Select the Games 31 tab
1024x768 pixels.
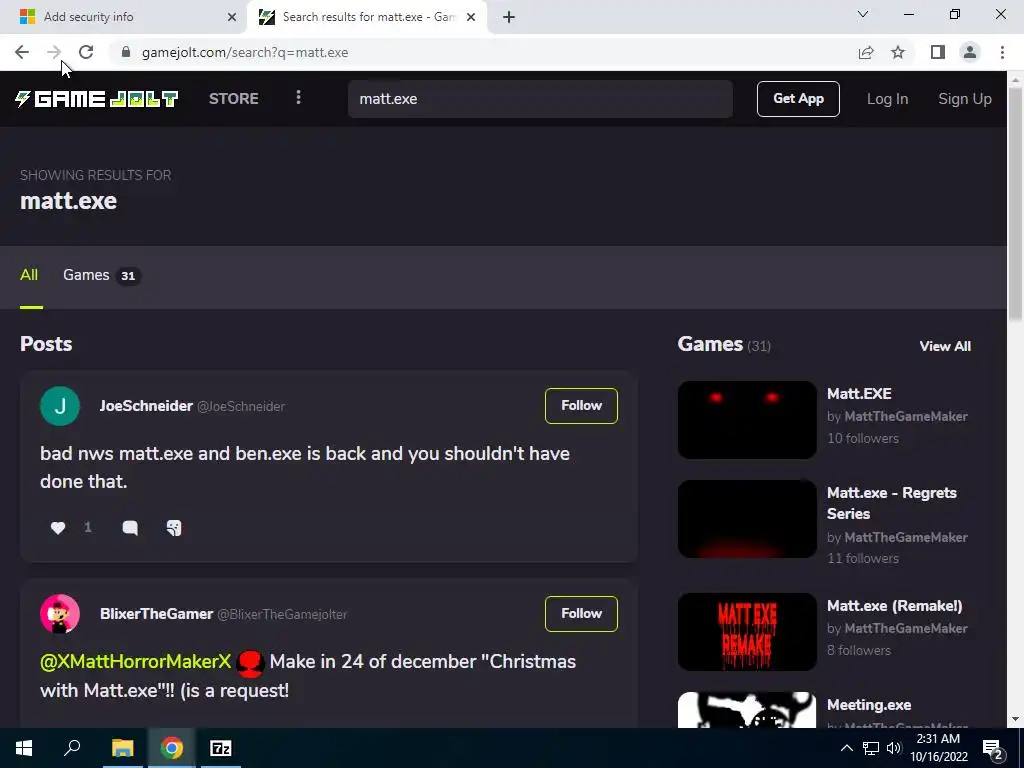(101, 275)
